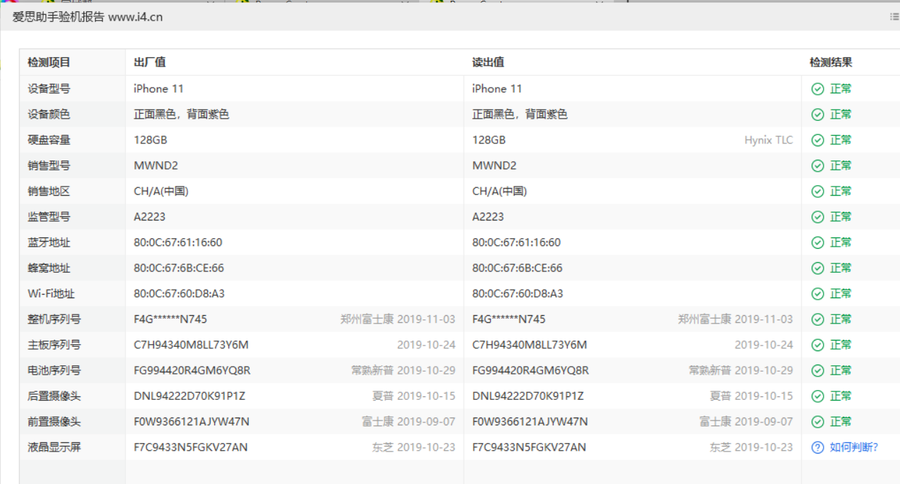900x484 pixels.
Task: Click the 主板序列号 row label
Action: pyautogui.click(x=54, y=345)
